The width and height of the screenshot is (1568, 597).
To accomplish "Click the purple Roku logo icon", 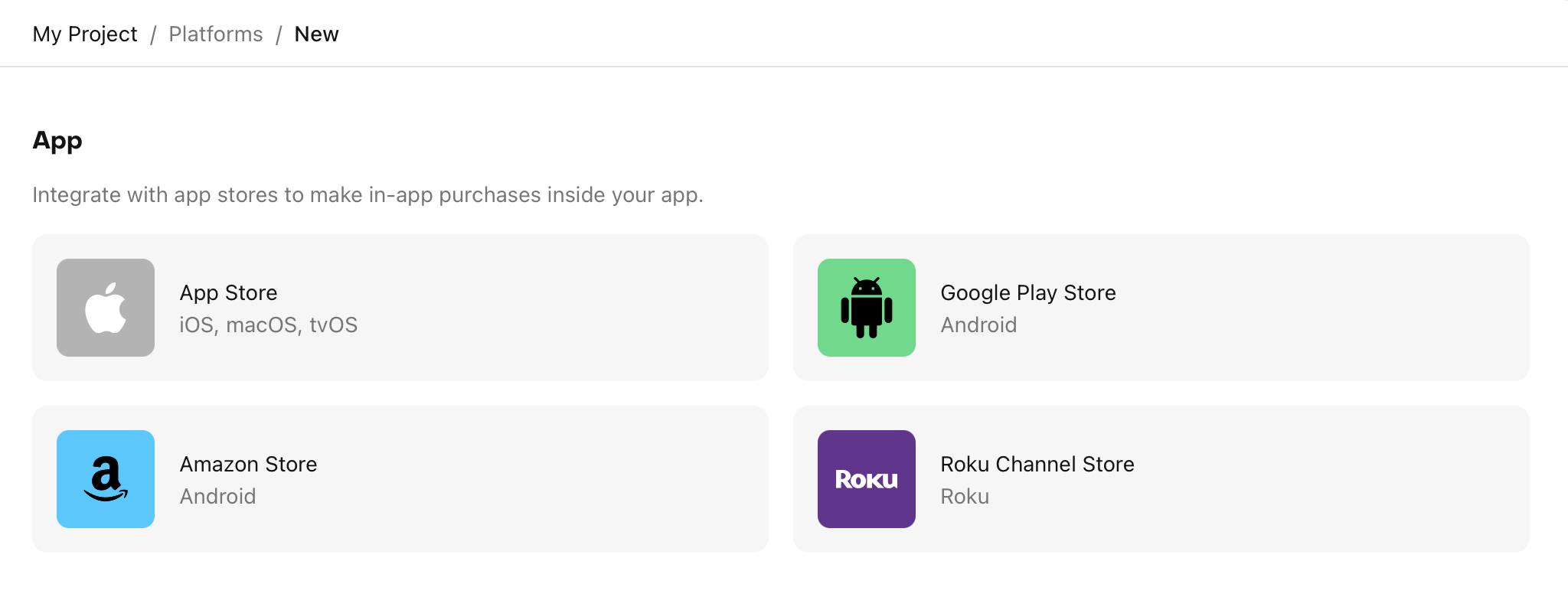I will (867, 479).
